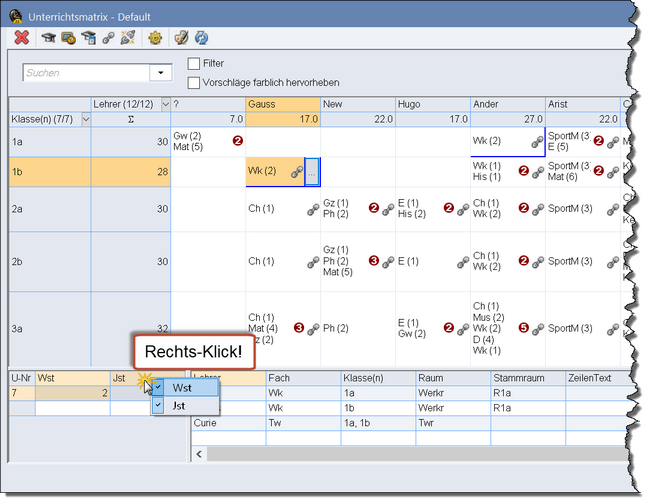Open the Suchen combo box dropdown arrow
The image size is (652, 502).
point(161,73)
